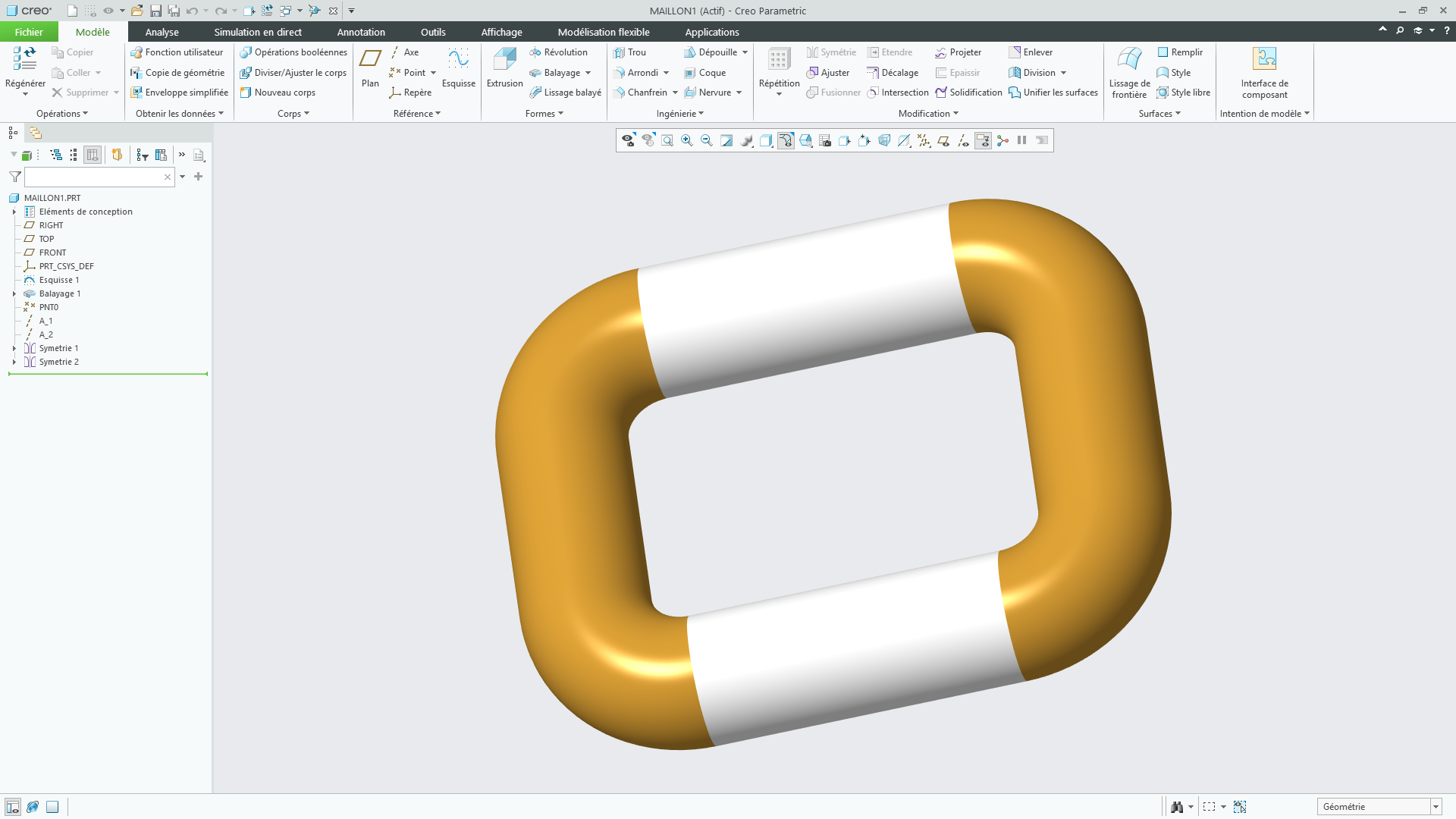The width and height of the screenshot is (1456, 819).
Task: Open the Fichier menu
Action: (29, 32)
